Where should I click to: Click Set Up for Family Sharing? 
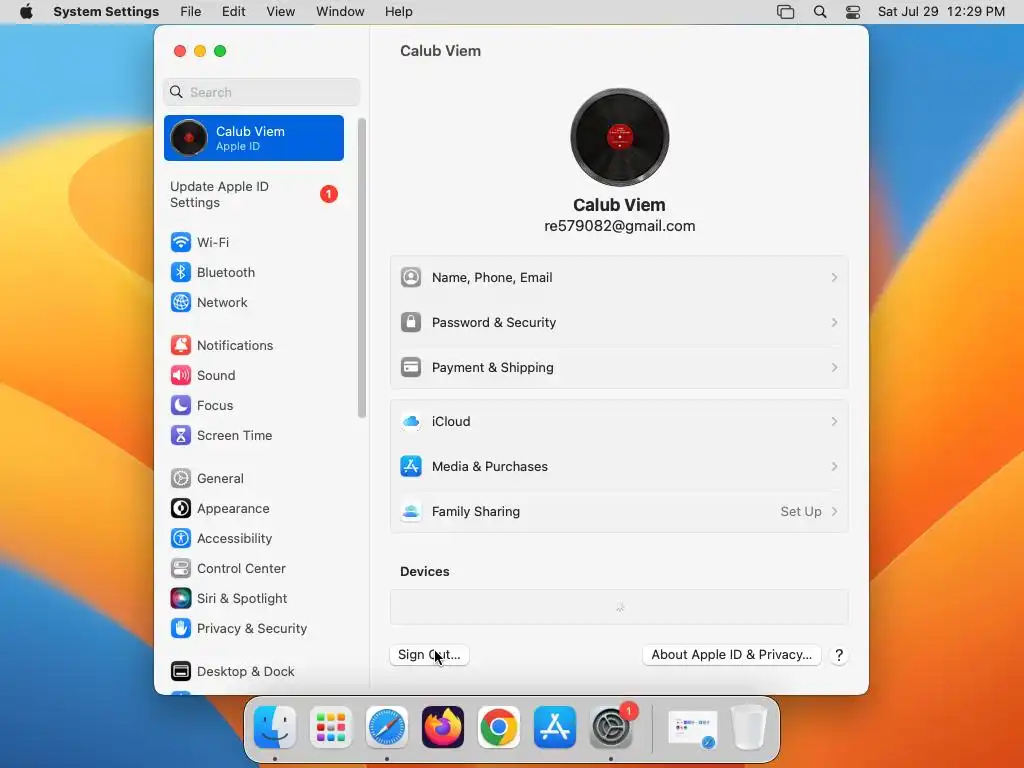pos(801,512)
